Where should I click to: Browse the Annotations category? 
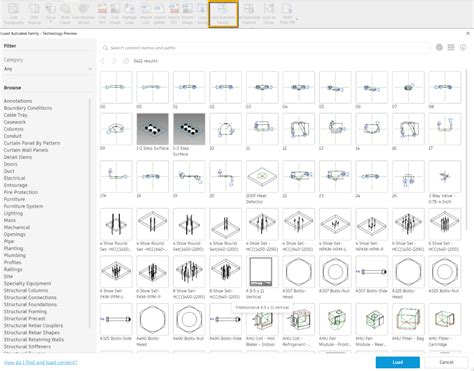pyautogui.click(x=18, y=101)
